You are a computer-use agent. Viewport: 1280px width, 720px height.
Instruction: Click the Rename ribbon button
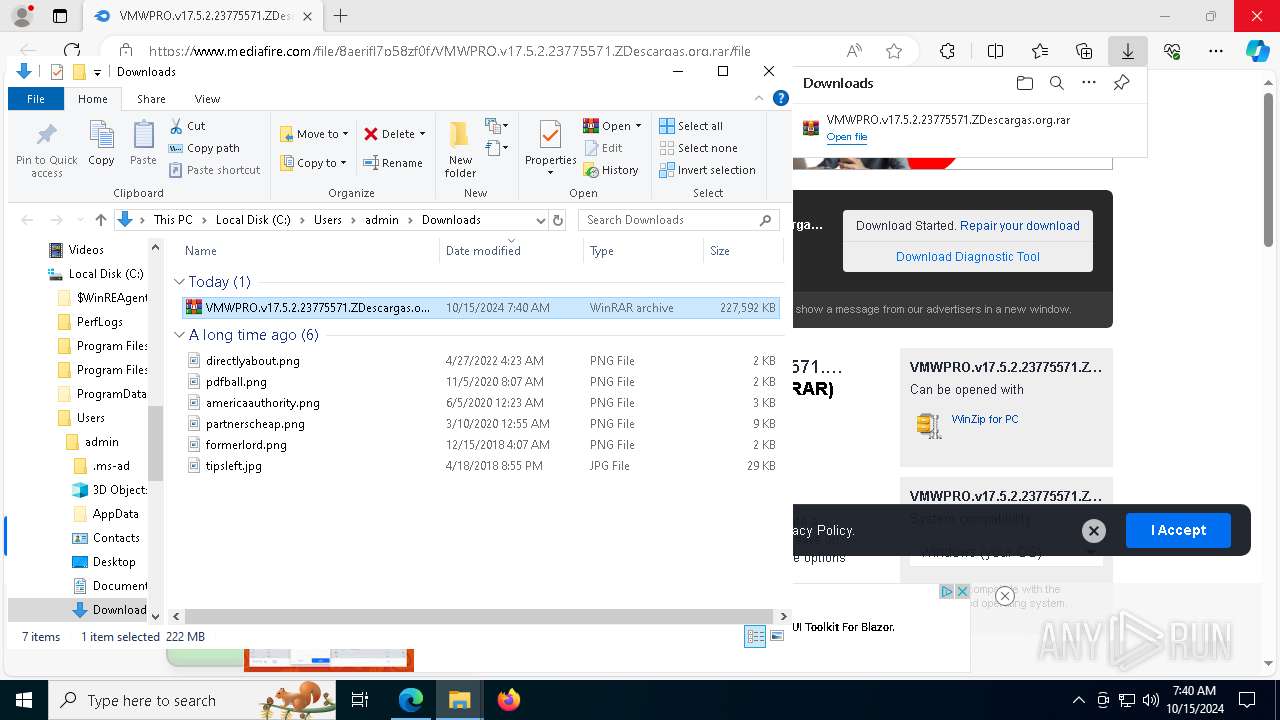click(x=393, y=163)
